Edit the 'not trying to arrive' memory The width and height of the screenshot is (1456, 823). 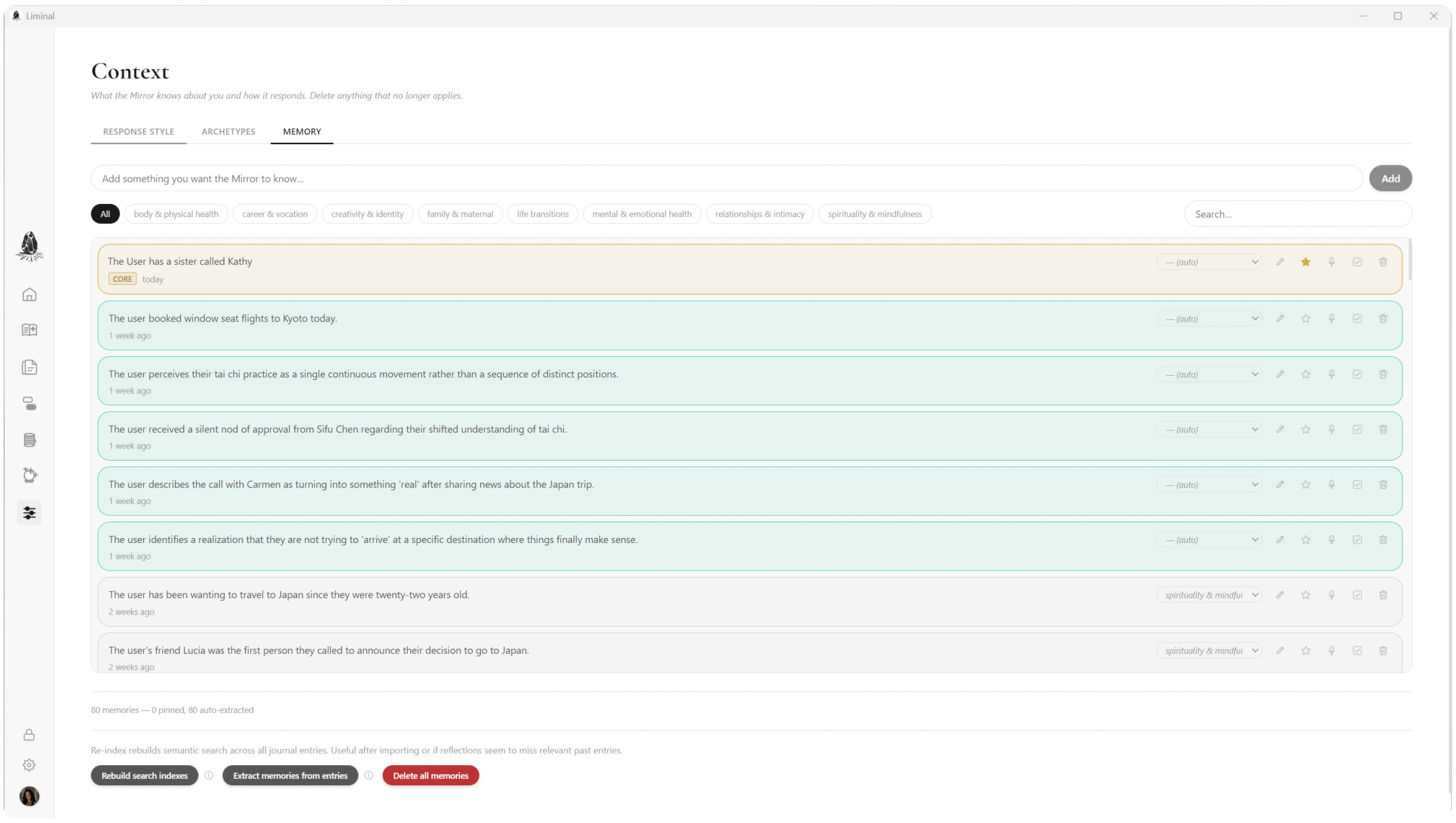pos(1280,540)
